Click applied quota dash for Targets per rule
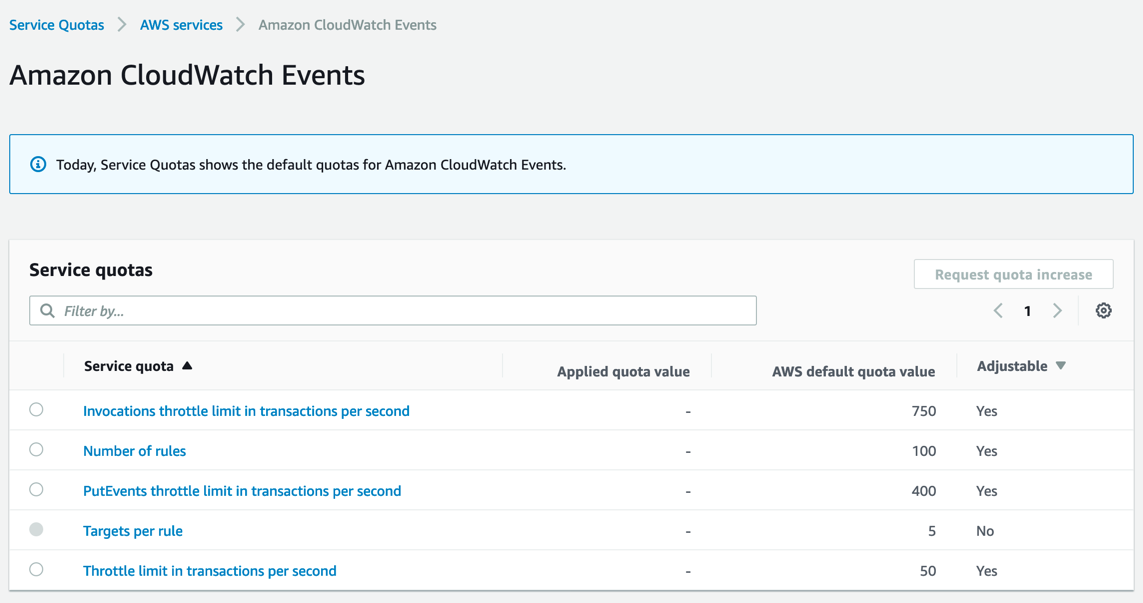 [687, 532]
